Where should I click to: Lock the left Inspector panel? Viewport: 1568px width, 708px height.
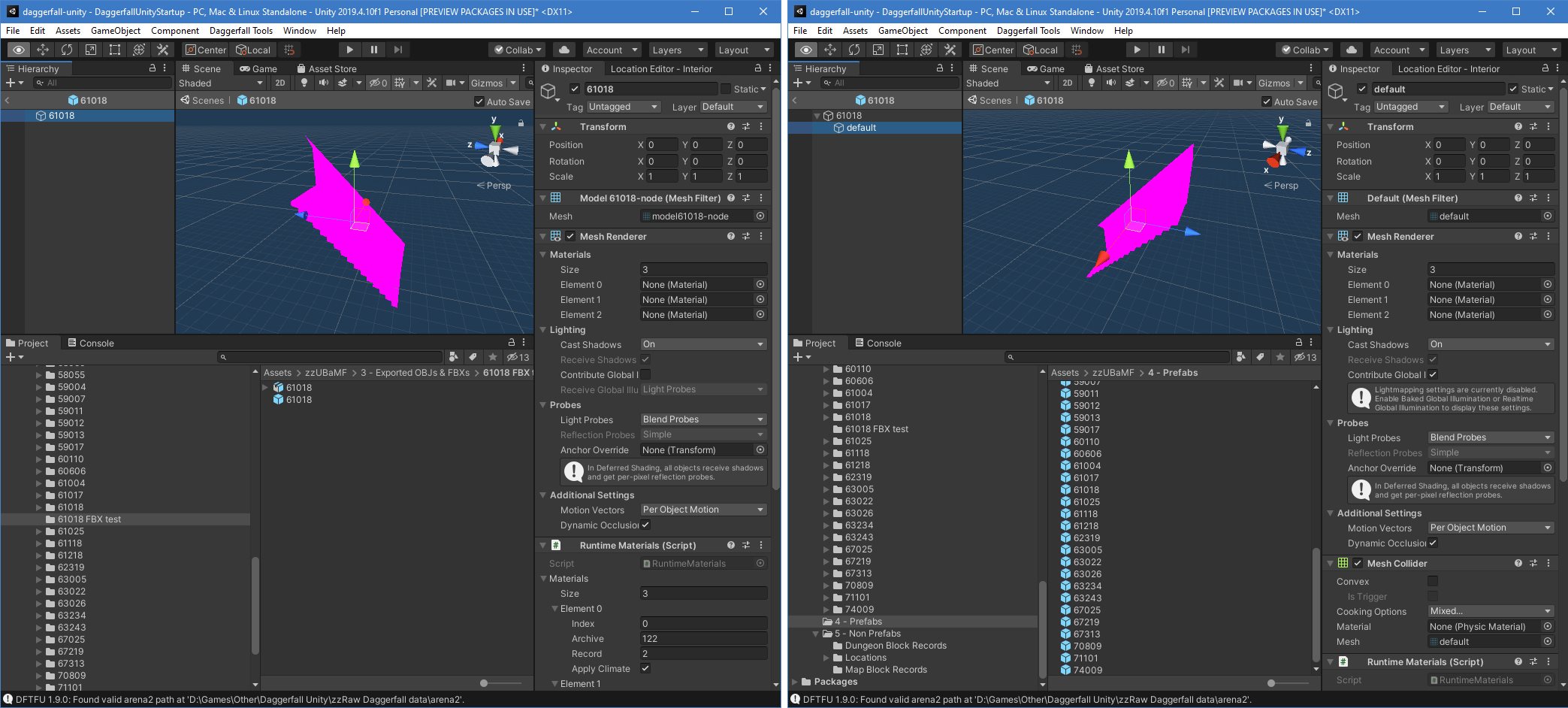pos(757,68)
